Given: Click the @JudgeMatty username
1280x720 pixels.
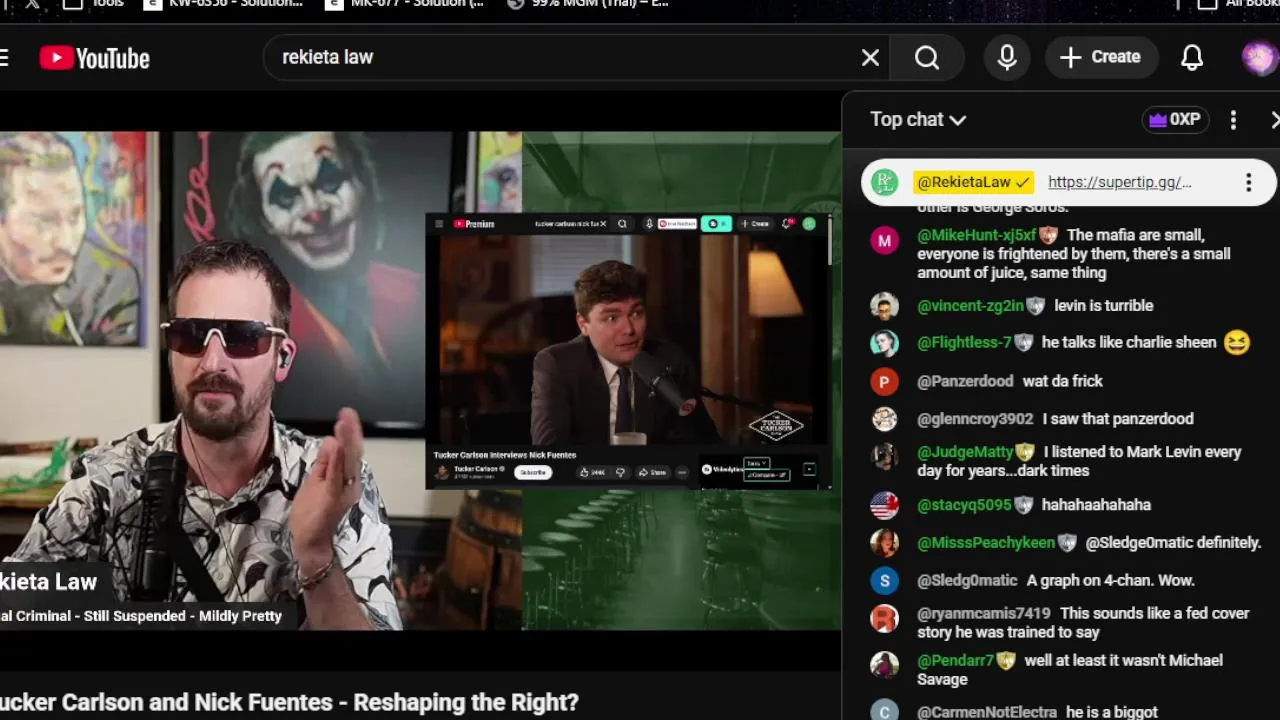Looking at the screenshot, I should click(x=965, y=452).
